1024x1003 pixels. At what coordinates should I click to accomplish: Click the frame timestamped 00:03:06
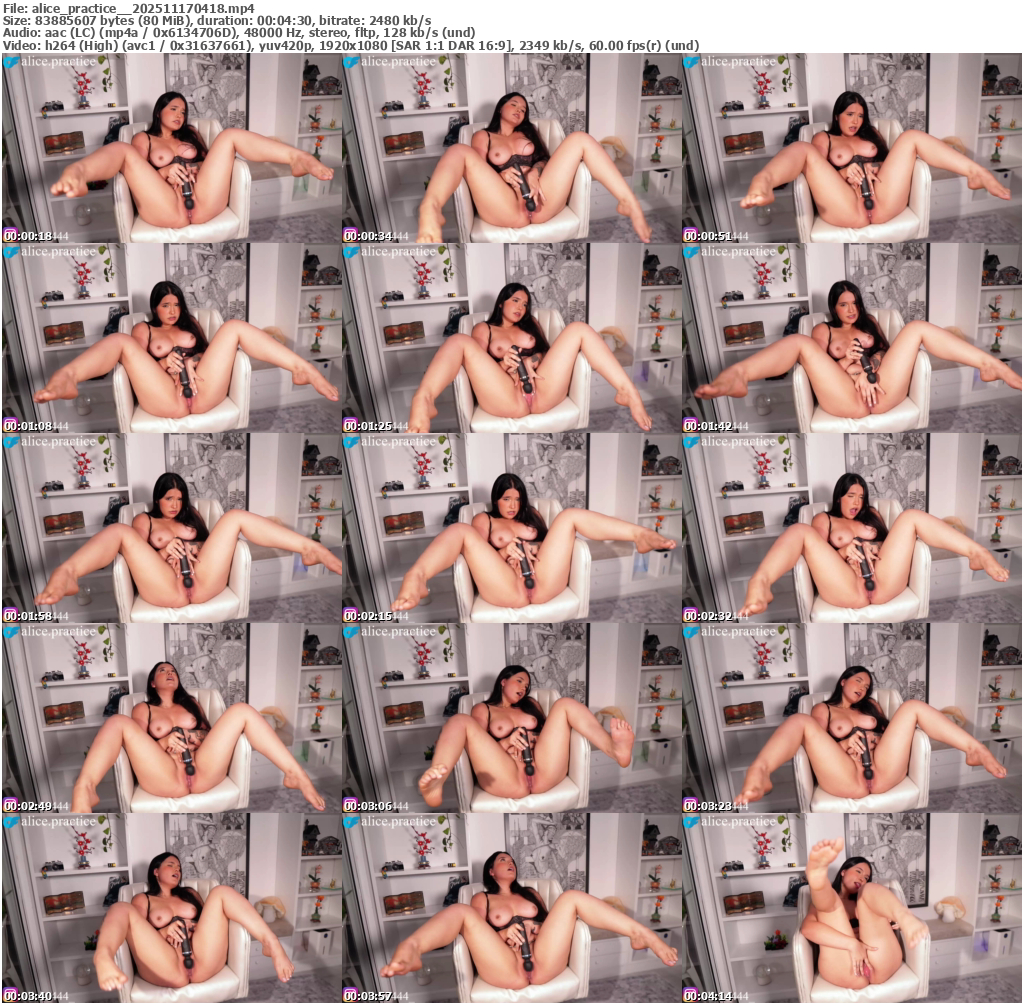click(x=511, y=718)
